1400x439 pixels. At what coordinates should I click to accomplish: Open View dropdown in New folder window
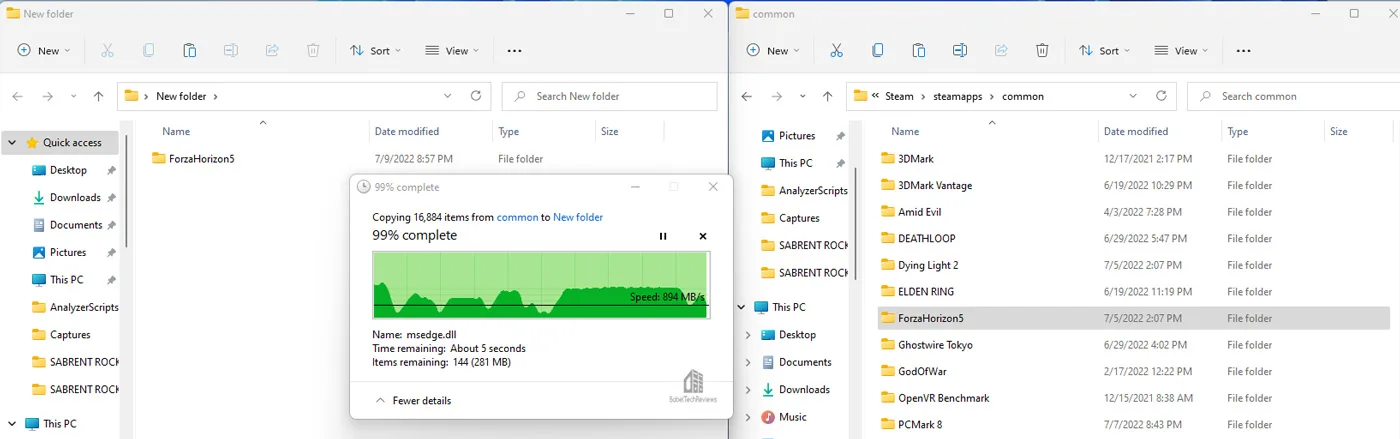[452, 50]
